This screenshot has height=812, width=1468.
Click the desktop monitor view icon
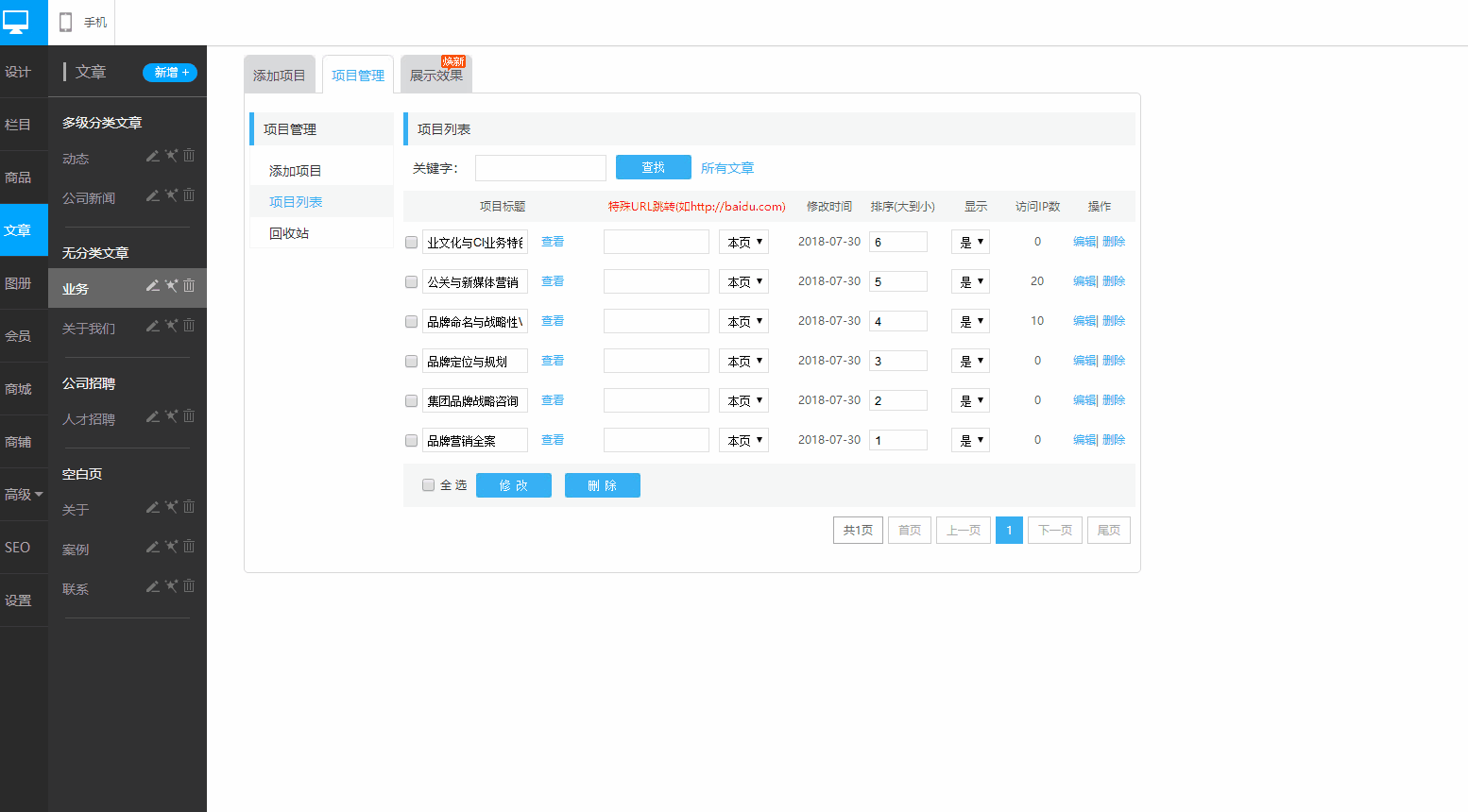[x=16, y=21]
